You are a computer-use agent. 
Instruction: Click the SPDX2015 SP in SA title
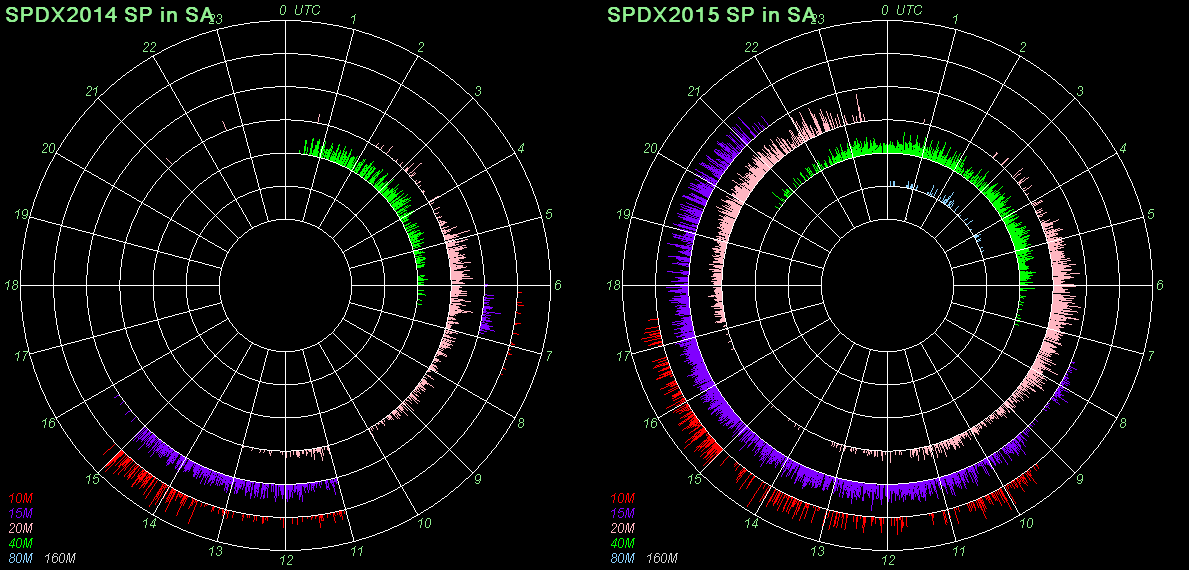[711, 14]
